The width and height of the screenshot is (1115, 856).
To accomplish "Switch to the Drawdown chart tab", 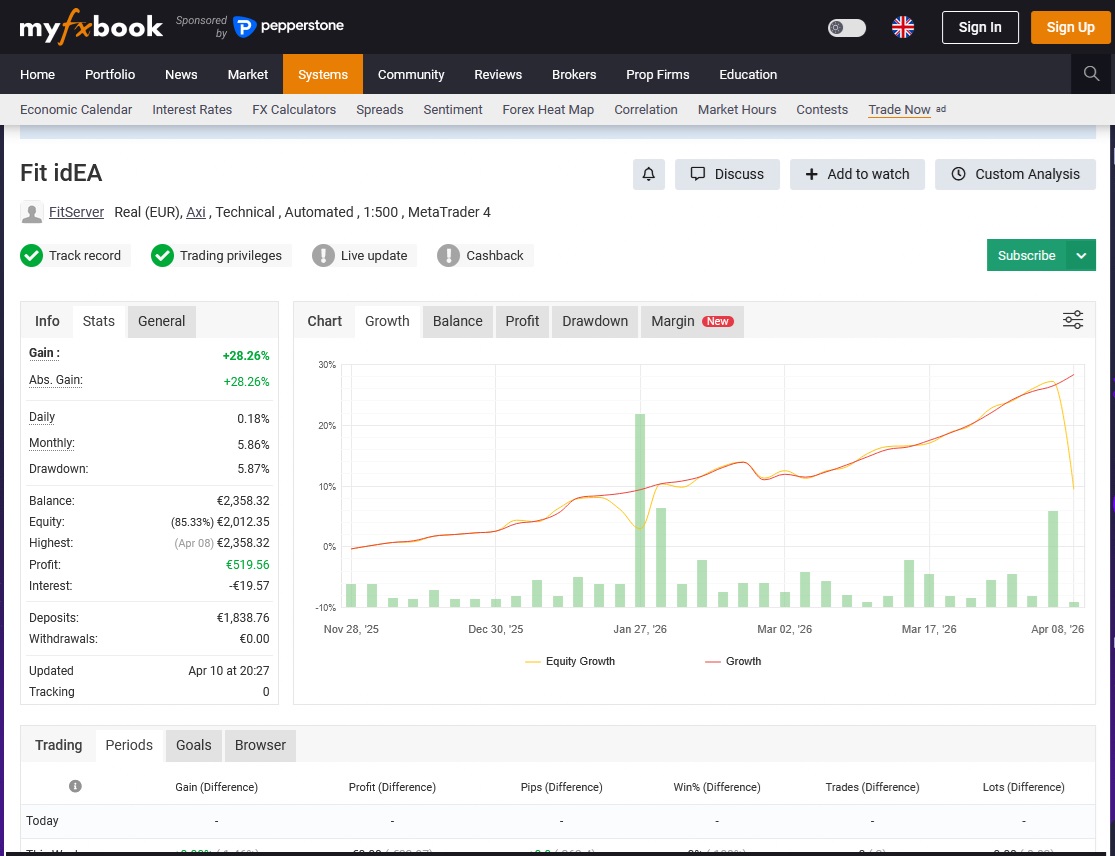I will (x=595, y=321).
